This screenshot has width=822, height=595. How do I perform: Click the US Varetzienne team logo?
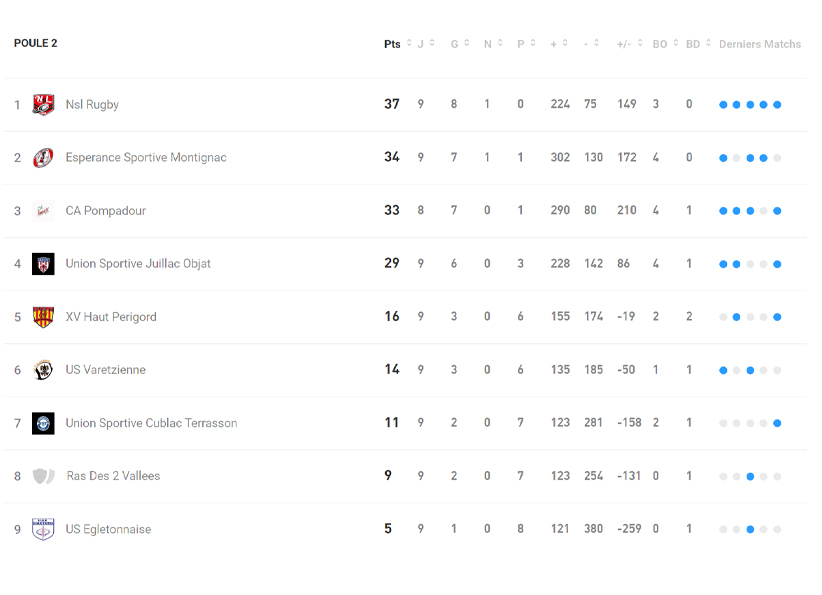tap(43, 370)
